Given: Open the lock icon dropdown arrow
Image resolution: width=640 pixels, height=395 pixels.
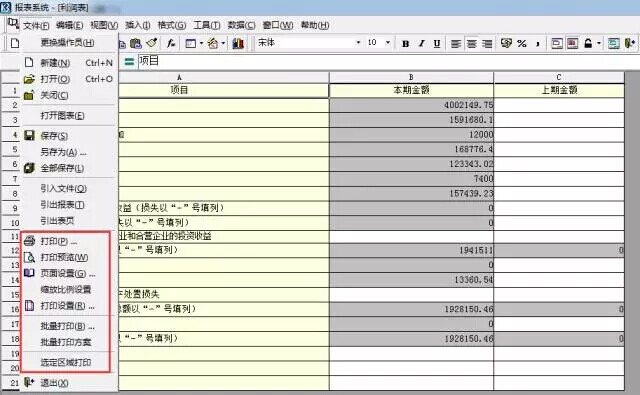Looking at the screenshot, I should [x=599, y=43].
